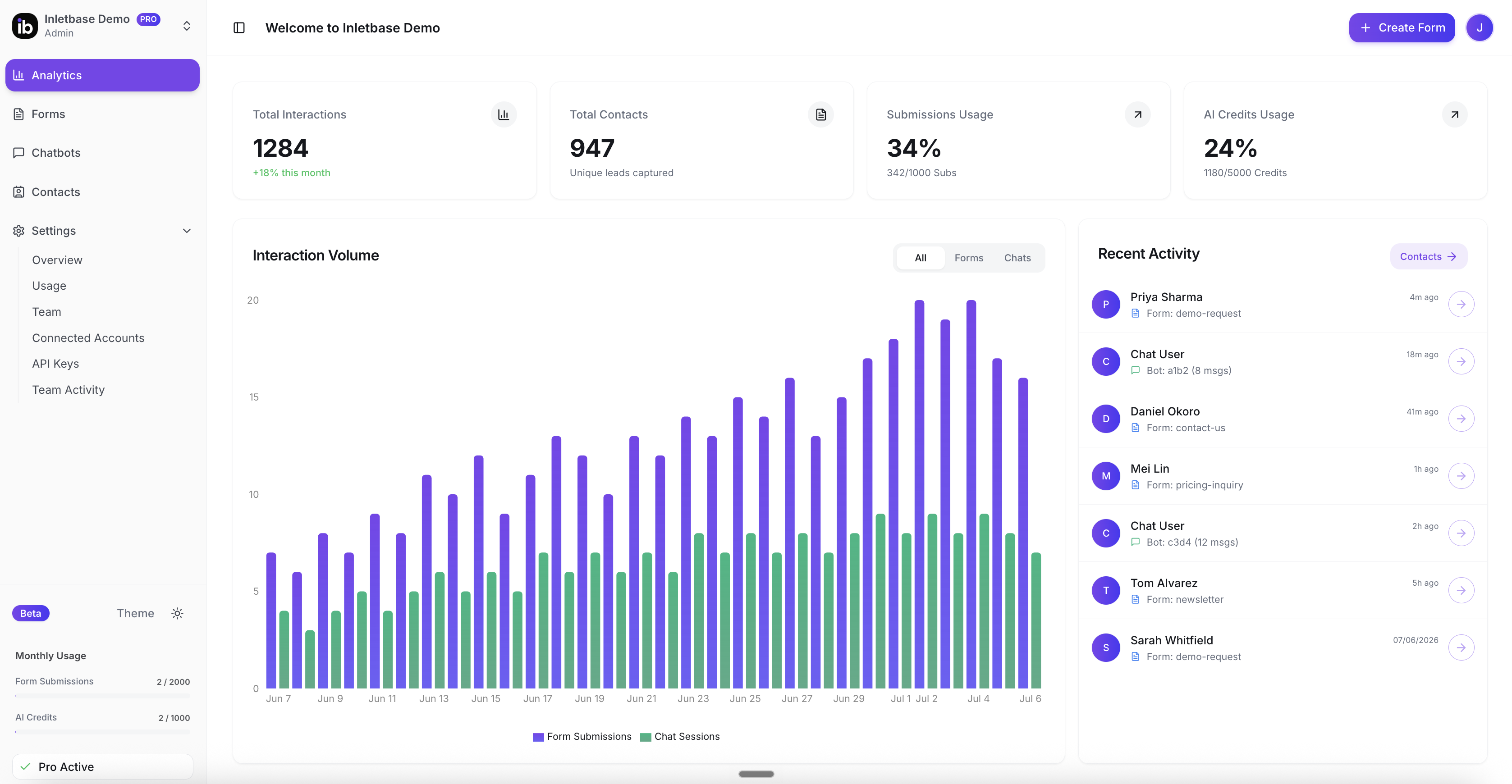Open Connected Accounts settings
Screen dimensions: 1512x784
(88, 338)
